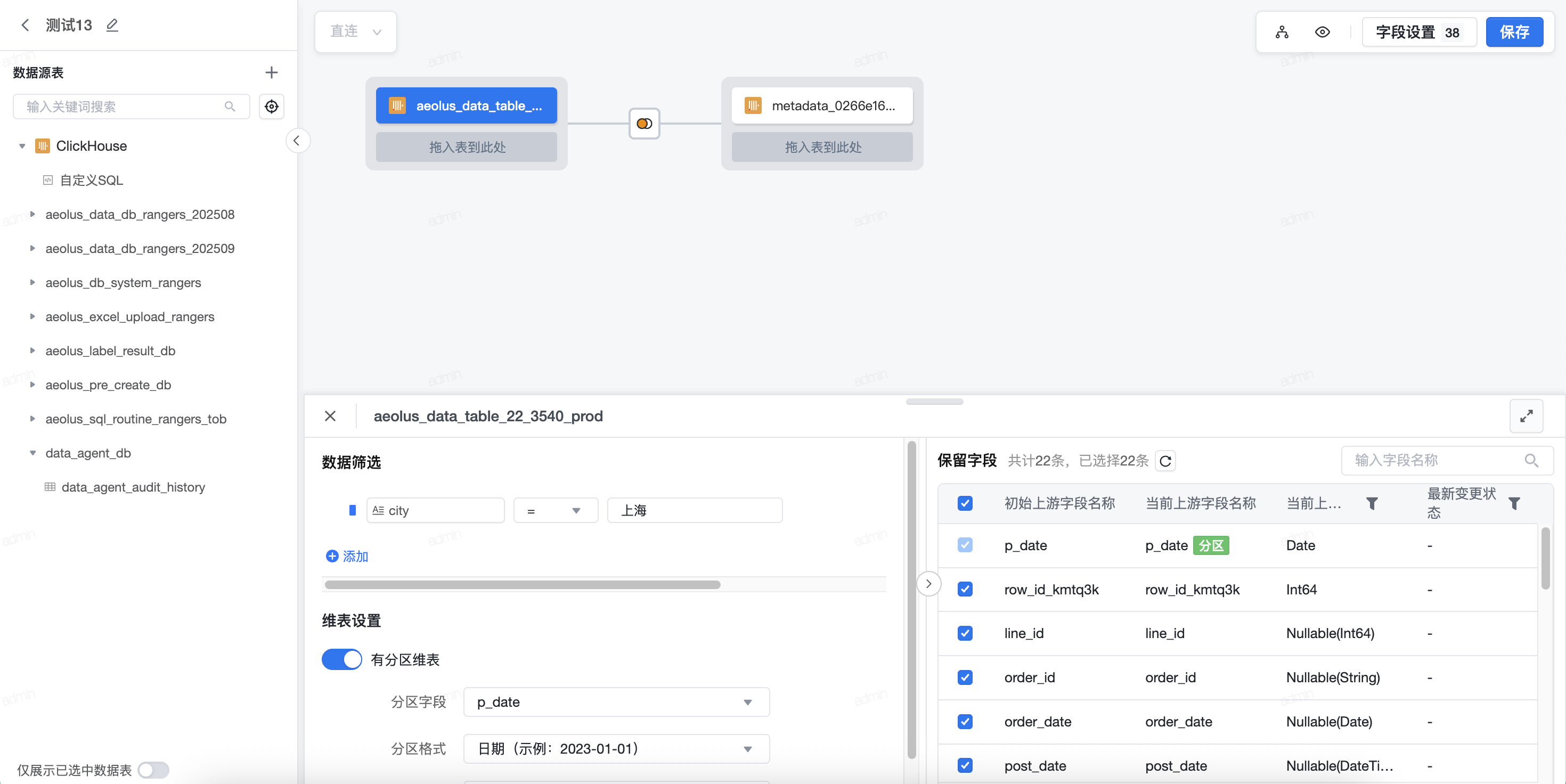Click the pencil icon to rename 测试13
The image size is (1566, 784).
[x=112, y=25]
